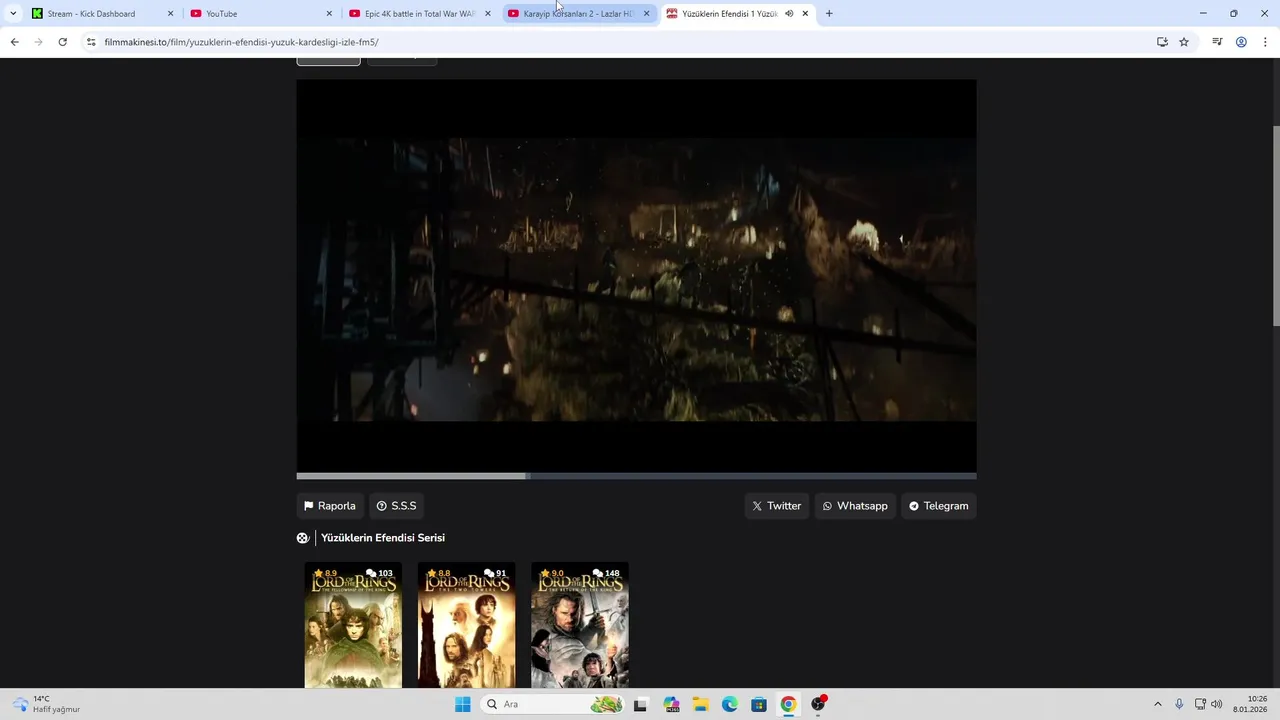Close the YouTube tab
The image size is (1280, 720).
(x=329, y=14)
